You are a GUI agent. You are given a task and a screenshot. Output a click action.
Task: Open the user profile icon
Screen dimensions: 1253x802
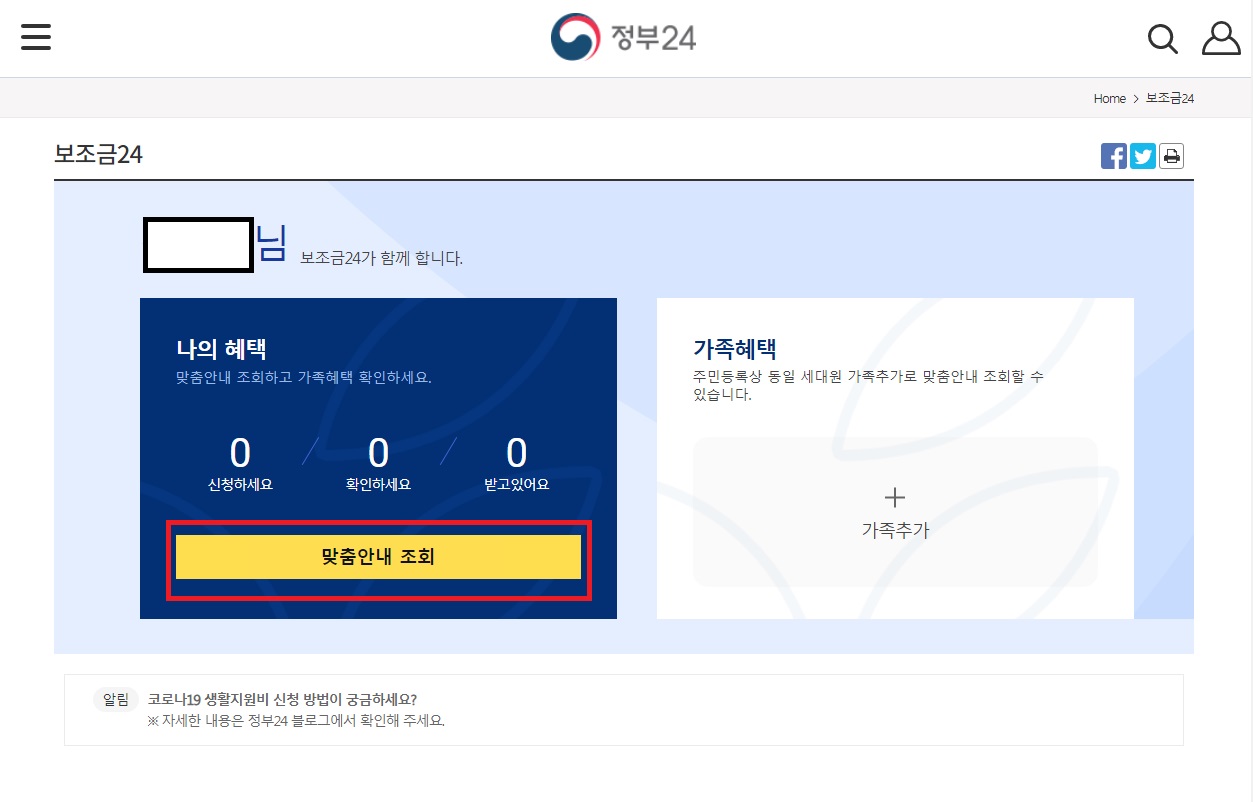coord(1221,38)
